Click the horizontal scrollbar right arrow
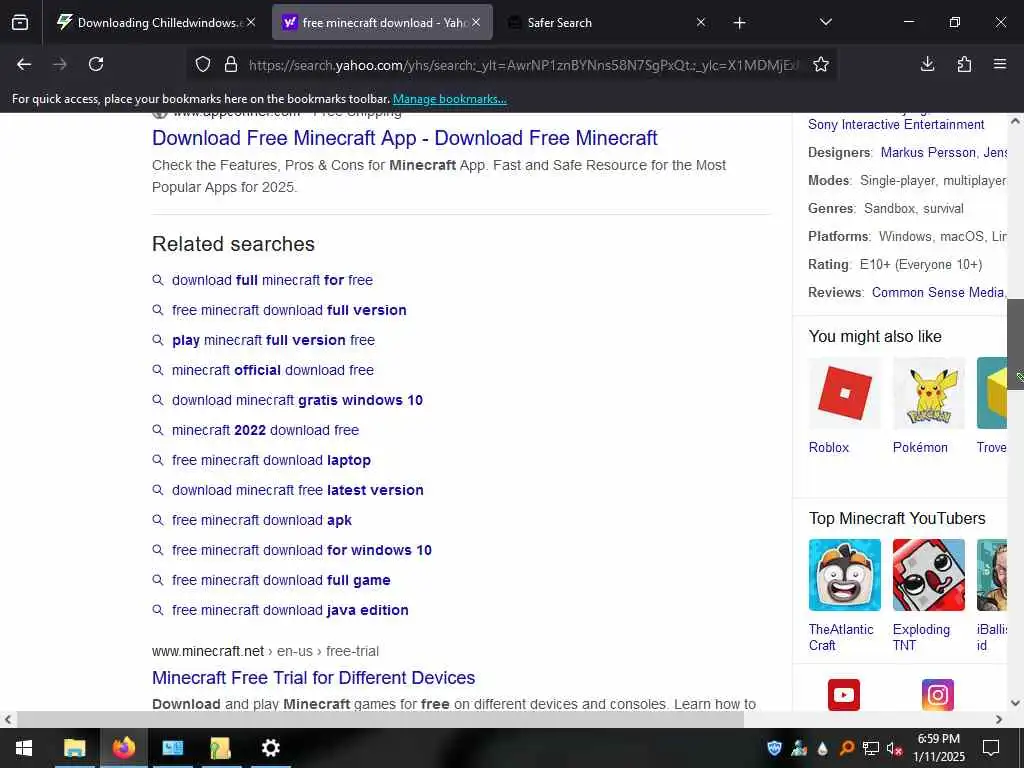1024x768 pixels. pos(999,720)
